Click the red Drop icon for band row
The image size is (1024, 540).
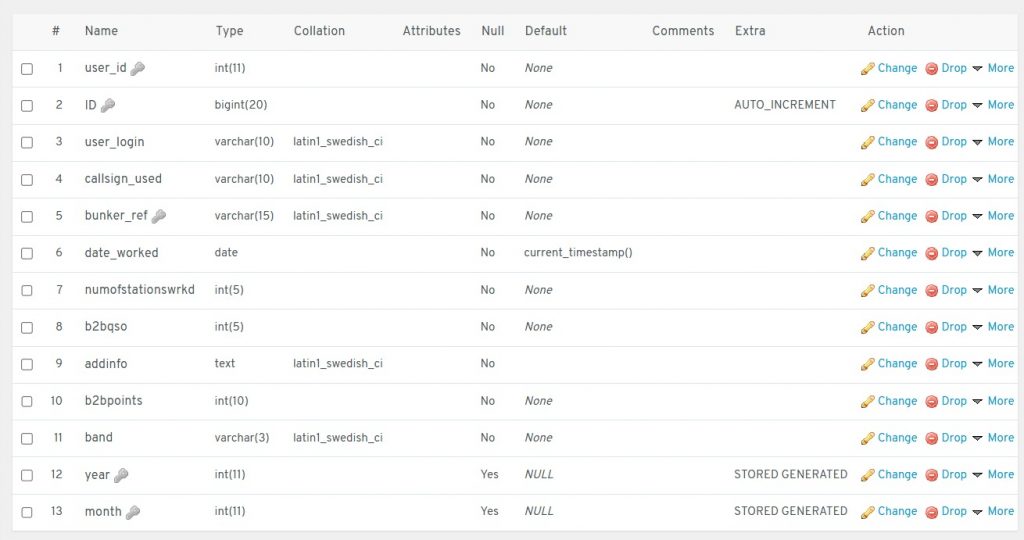pyautogui.click(x=931, y=438)
